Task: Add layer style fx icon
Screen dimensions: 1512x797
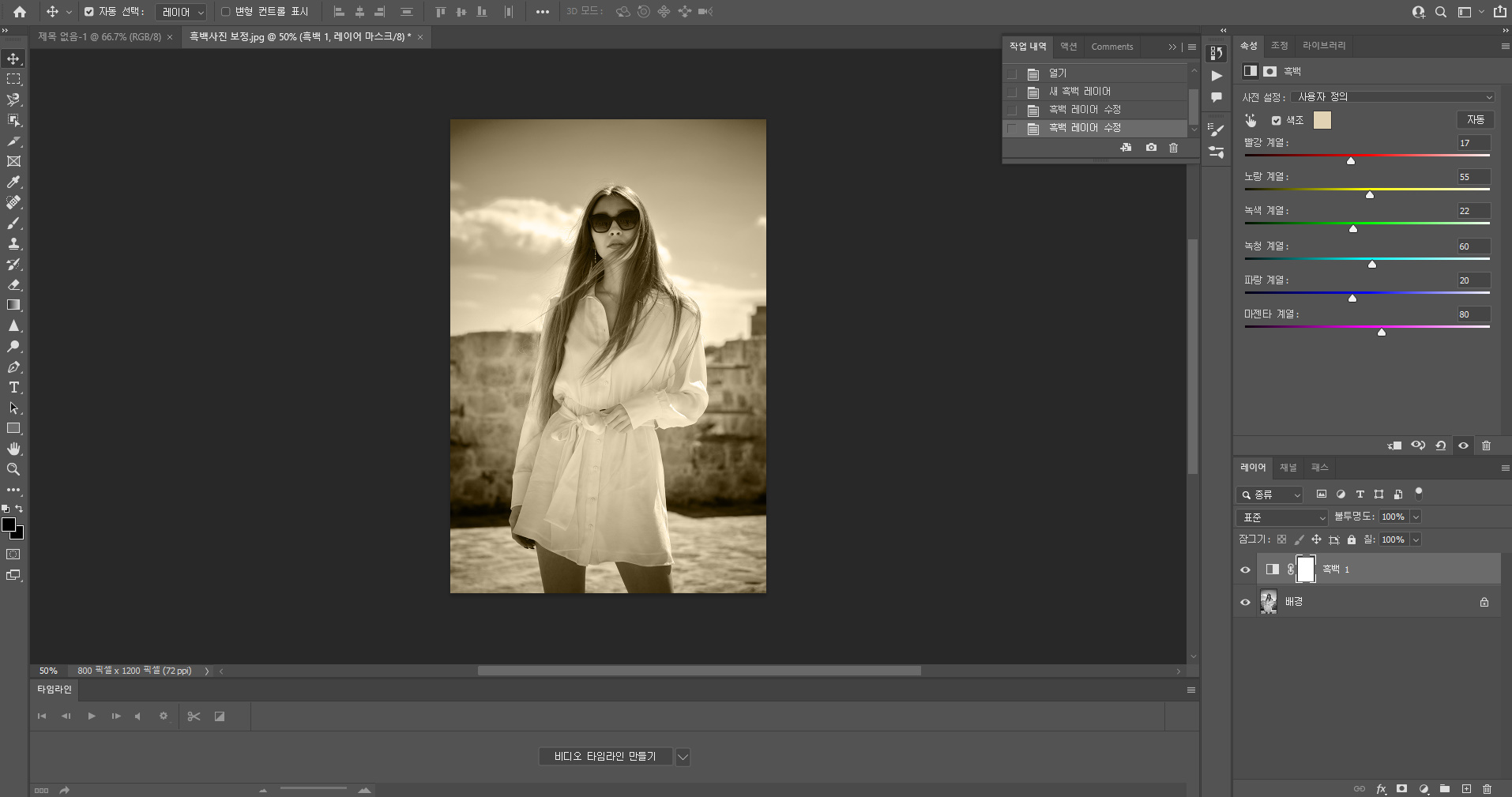Action: tap(1381, 788)
